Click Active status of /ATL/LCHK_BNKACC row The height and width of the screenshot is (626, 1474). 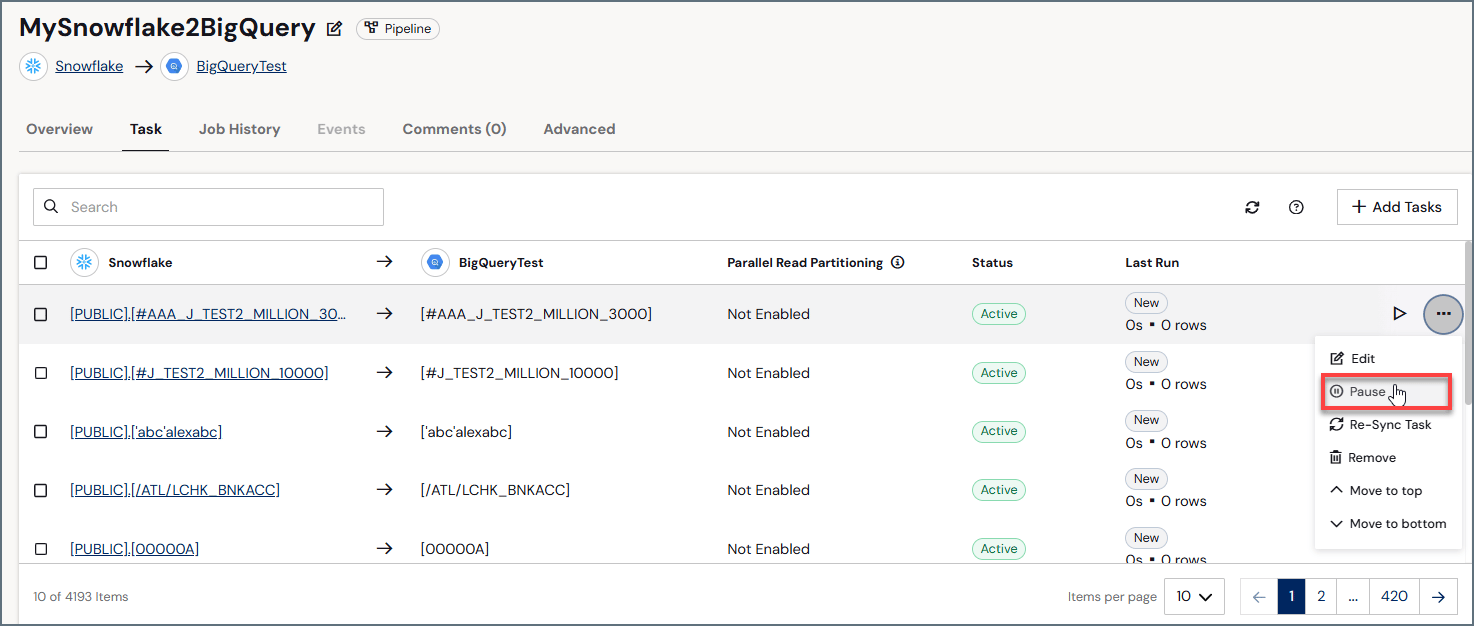998,490
